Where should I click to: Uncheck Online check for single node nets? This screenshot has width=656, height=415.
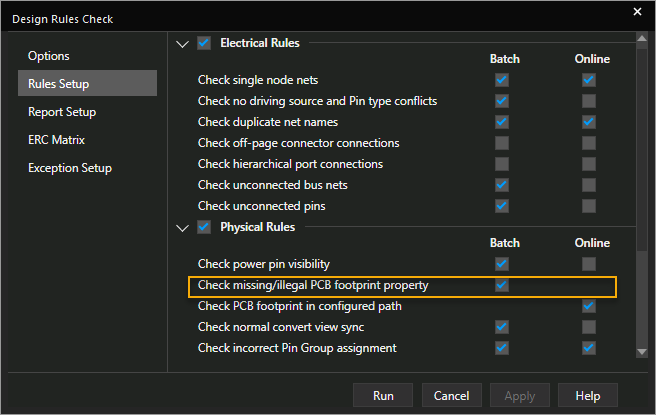pos(589,80)
